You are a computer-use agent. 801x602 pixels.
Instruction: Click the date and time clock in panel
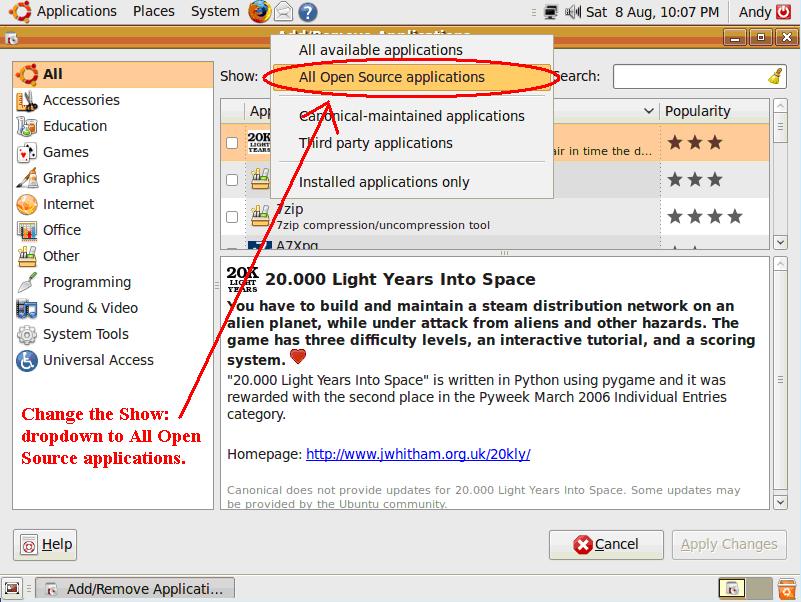point(652,12)
